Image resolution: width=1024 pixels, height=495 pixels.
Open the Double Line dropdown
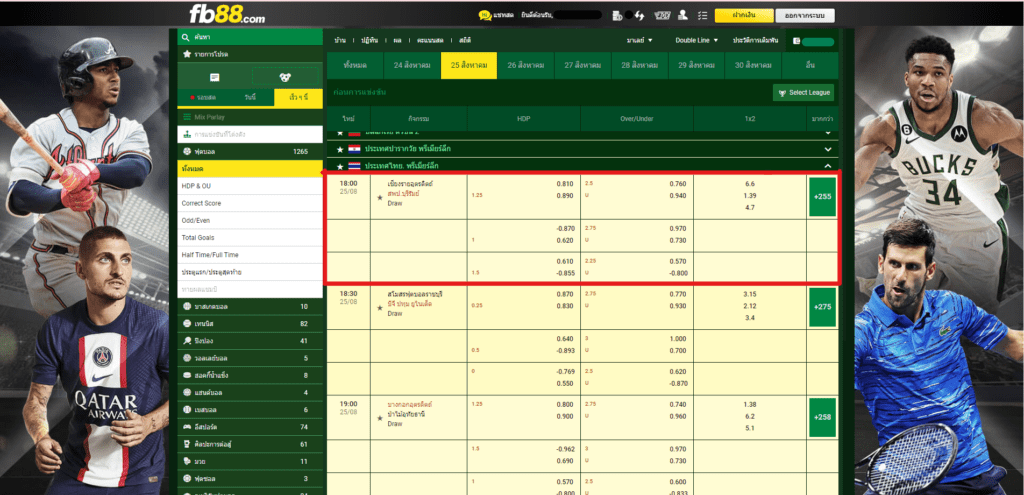click(697, 40)
